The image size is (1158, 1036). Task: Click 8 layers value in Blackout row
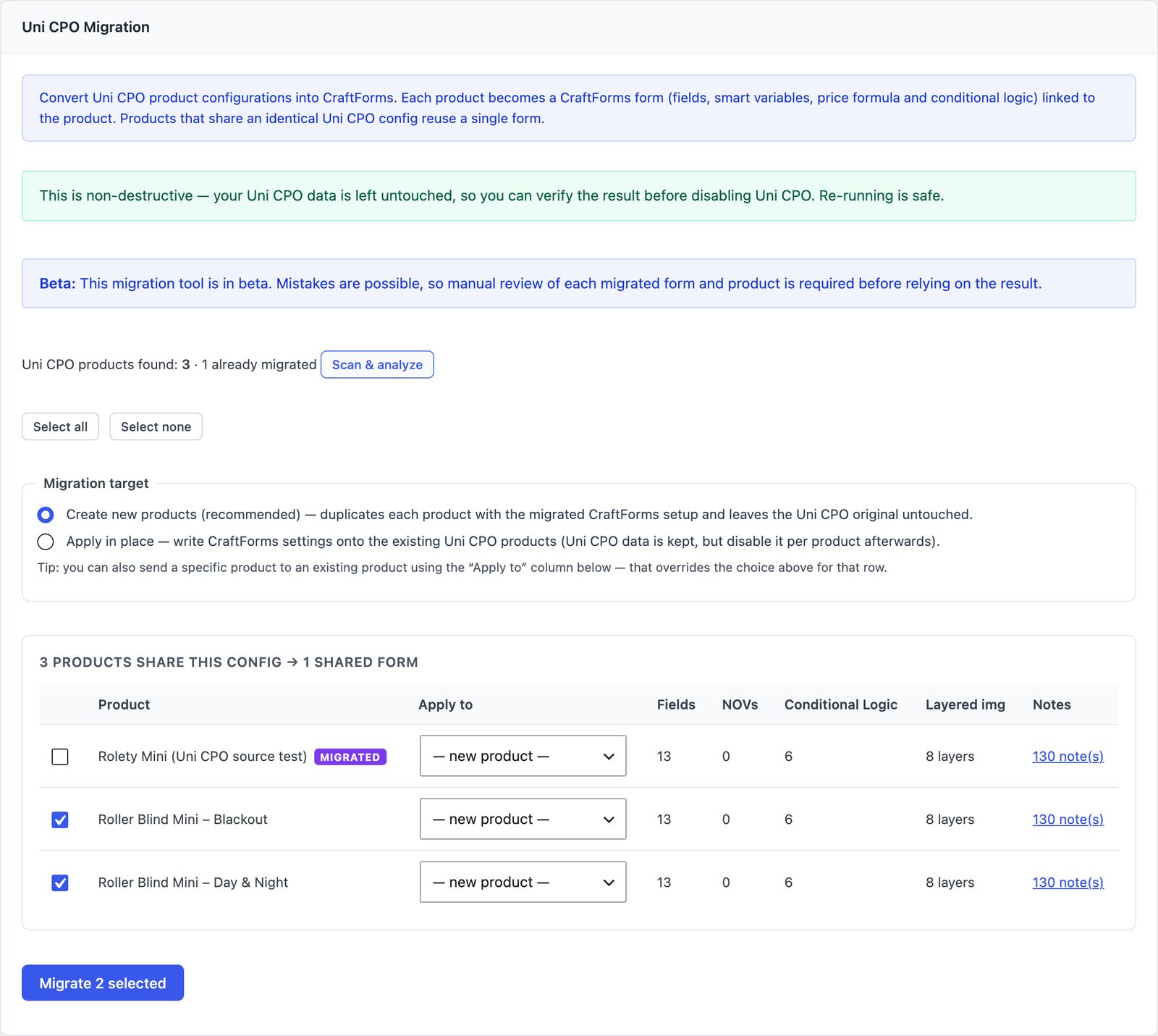(950, 820)
